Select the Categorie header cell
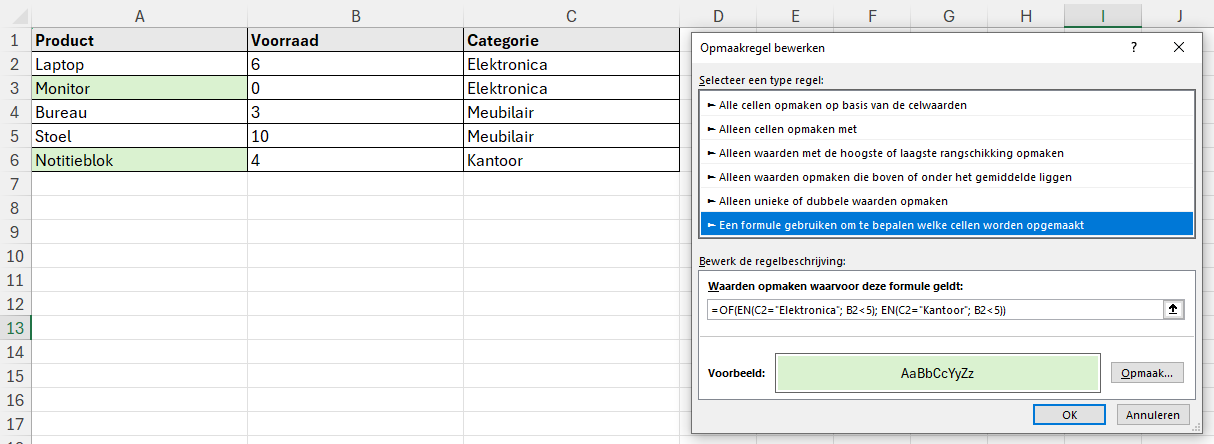 (571, 41)
